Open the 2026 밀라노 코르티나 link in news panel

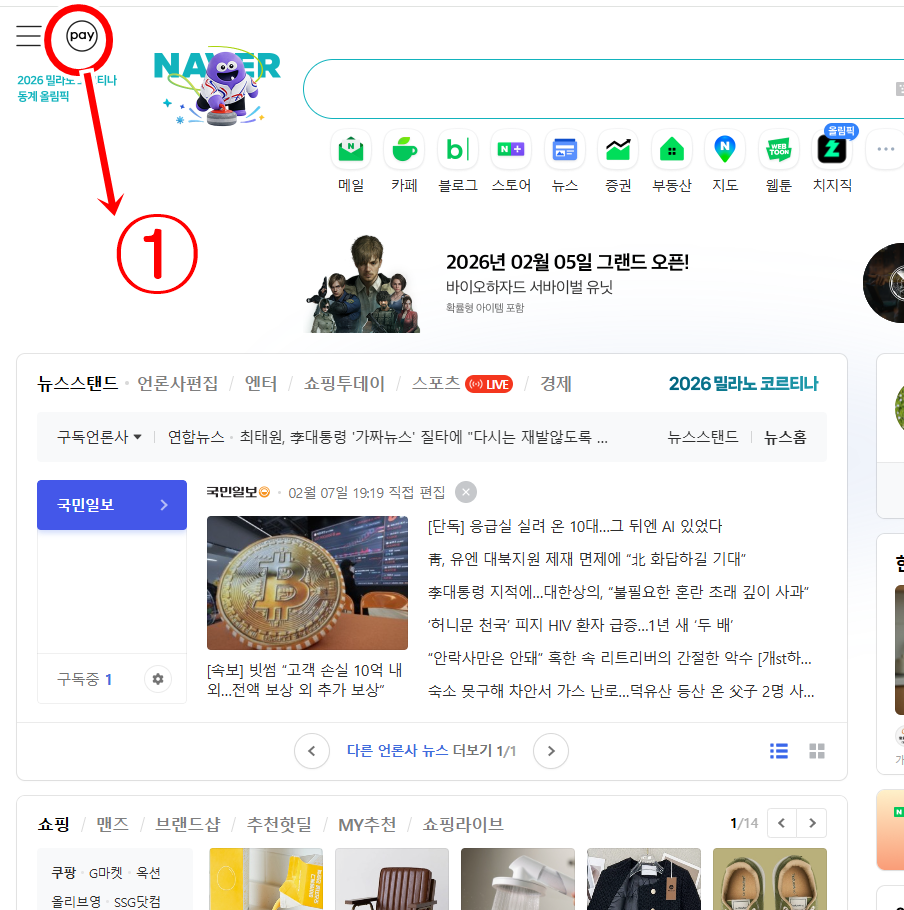pos(743,384)
